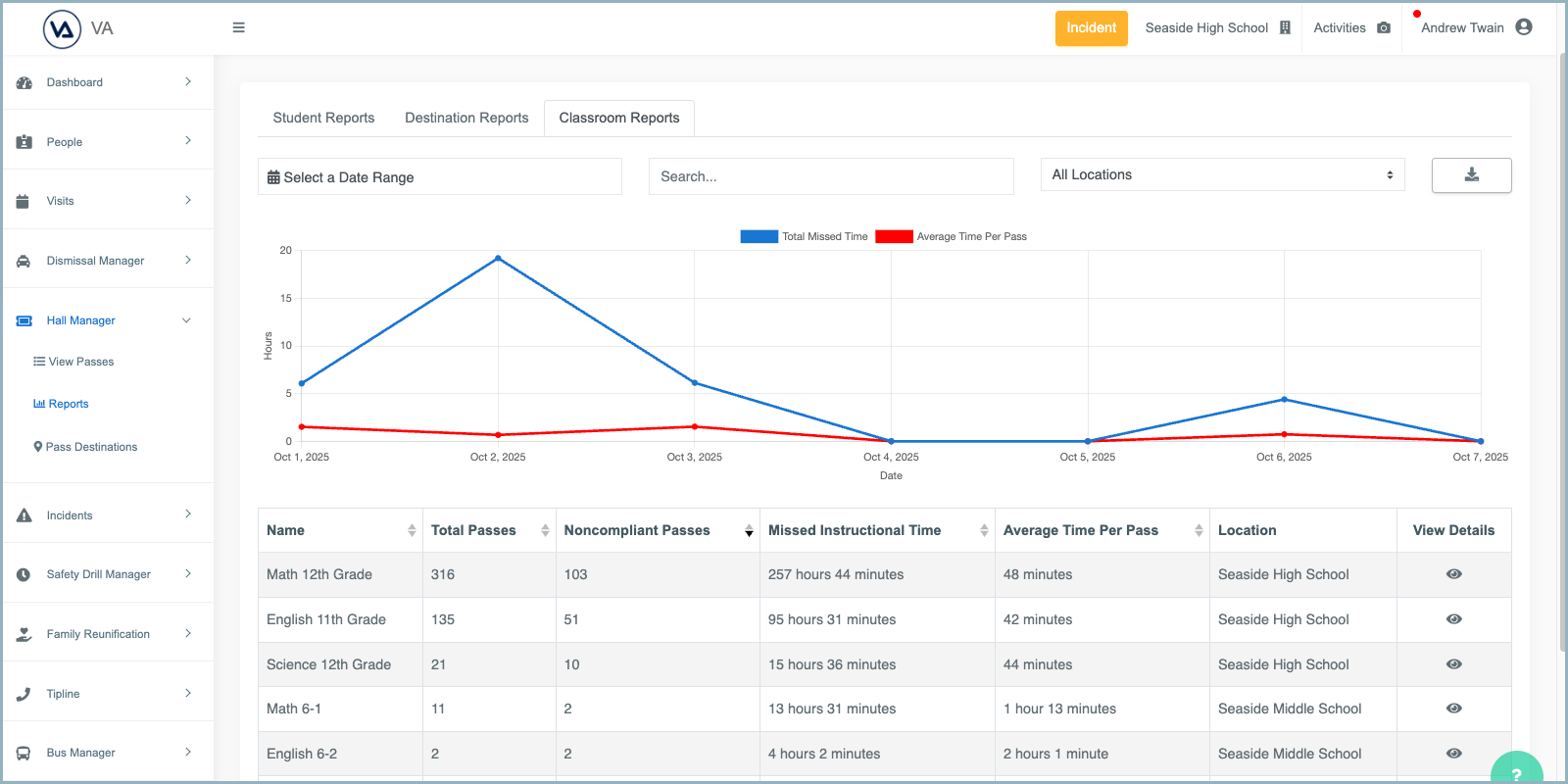
Task: Click the People ID badge icon
Action: coord(24,142)
